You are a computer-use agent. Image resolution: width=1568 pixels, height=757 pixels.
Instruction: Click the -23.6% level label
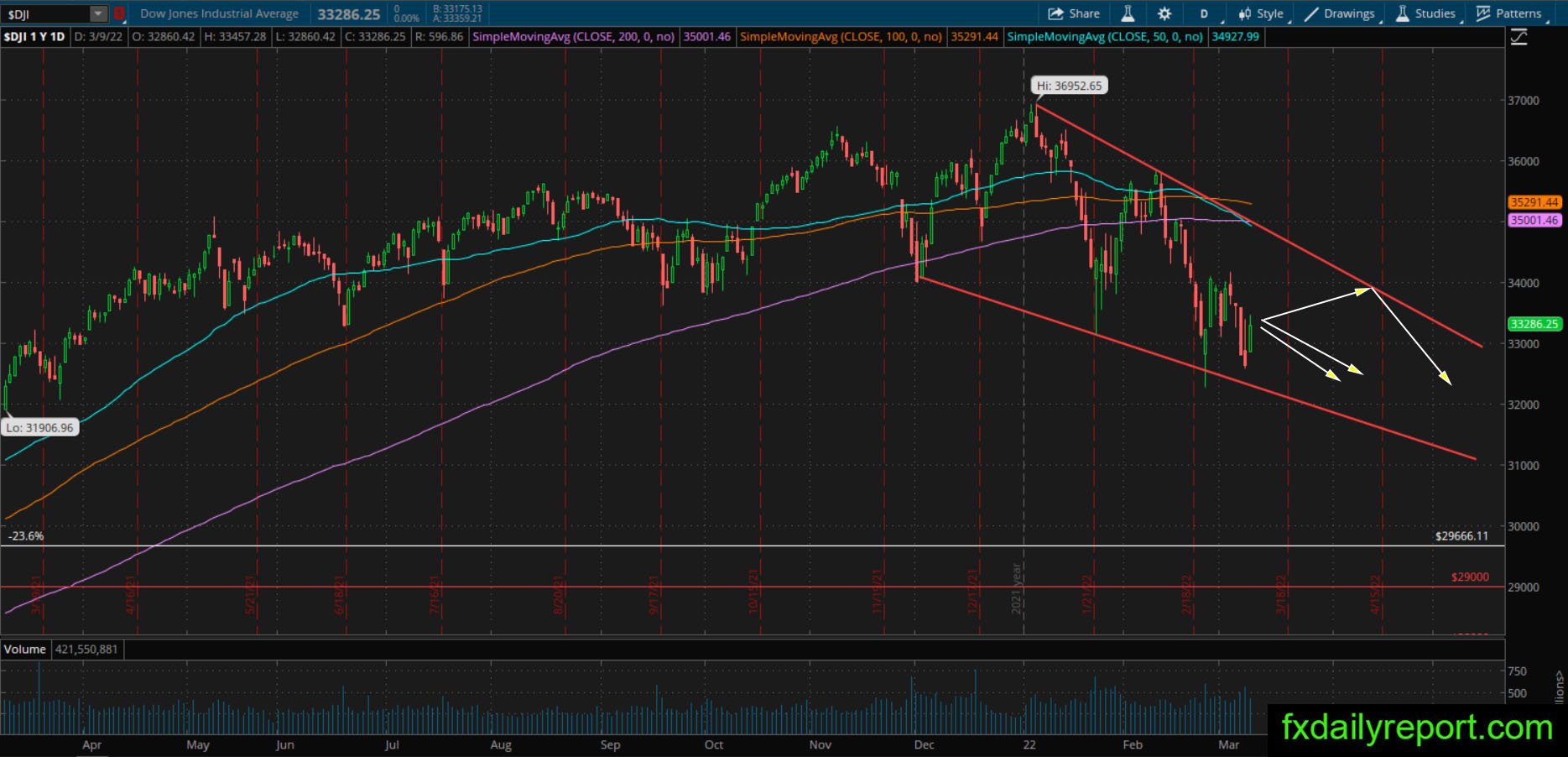tap(26, 535)
